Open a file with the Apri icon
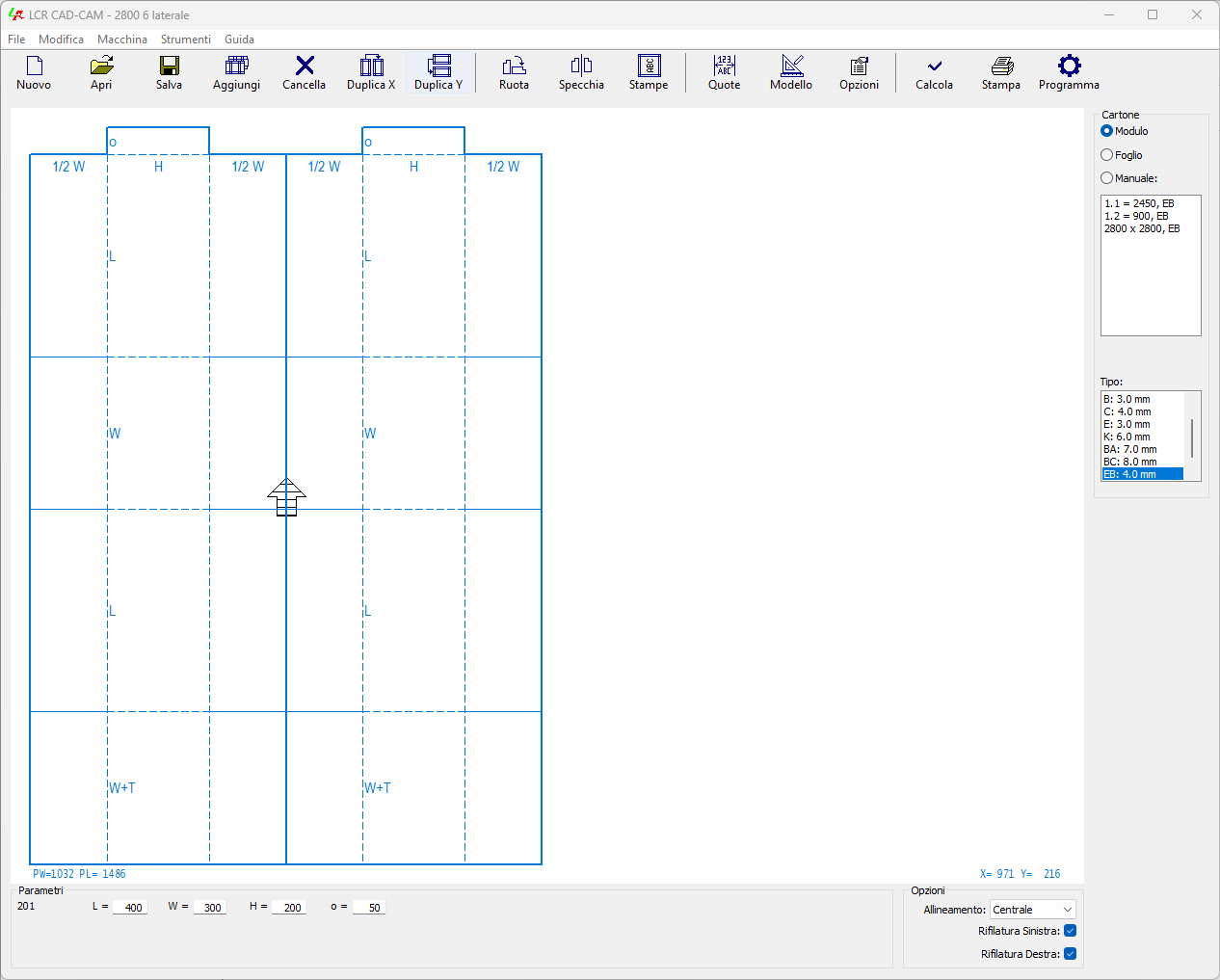This screenshot has height=980, width=1220. tap(101, 66)
